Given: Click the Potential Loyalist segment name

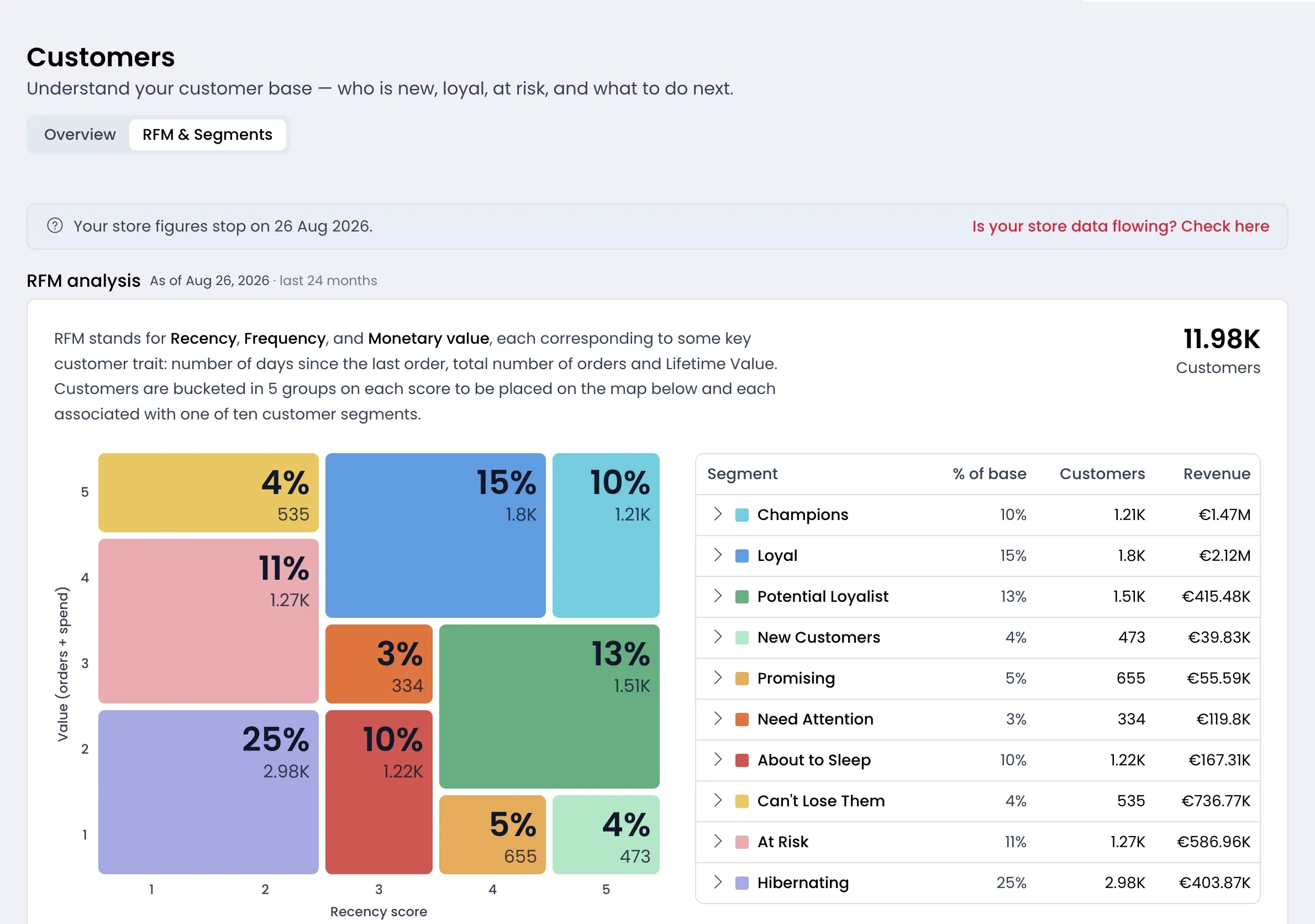Looking at the screenshot, I should pyautogui.click(x=823, y=596).
